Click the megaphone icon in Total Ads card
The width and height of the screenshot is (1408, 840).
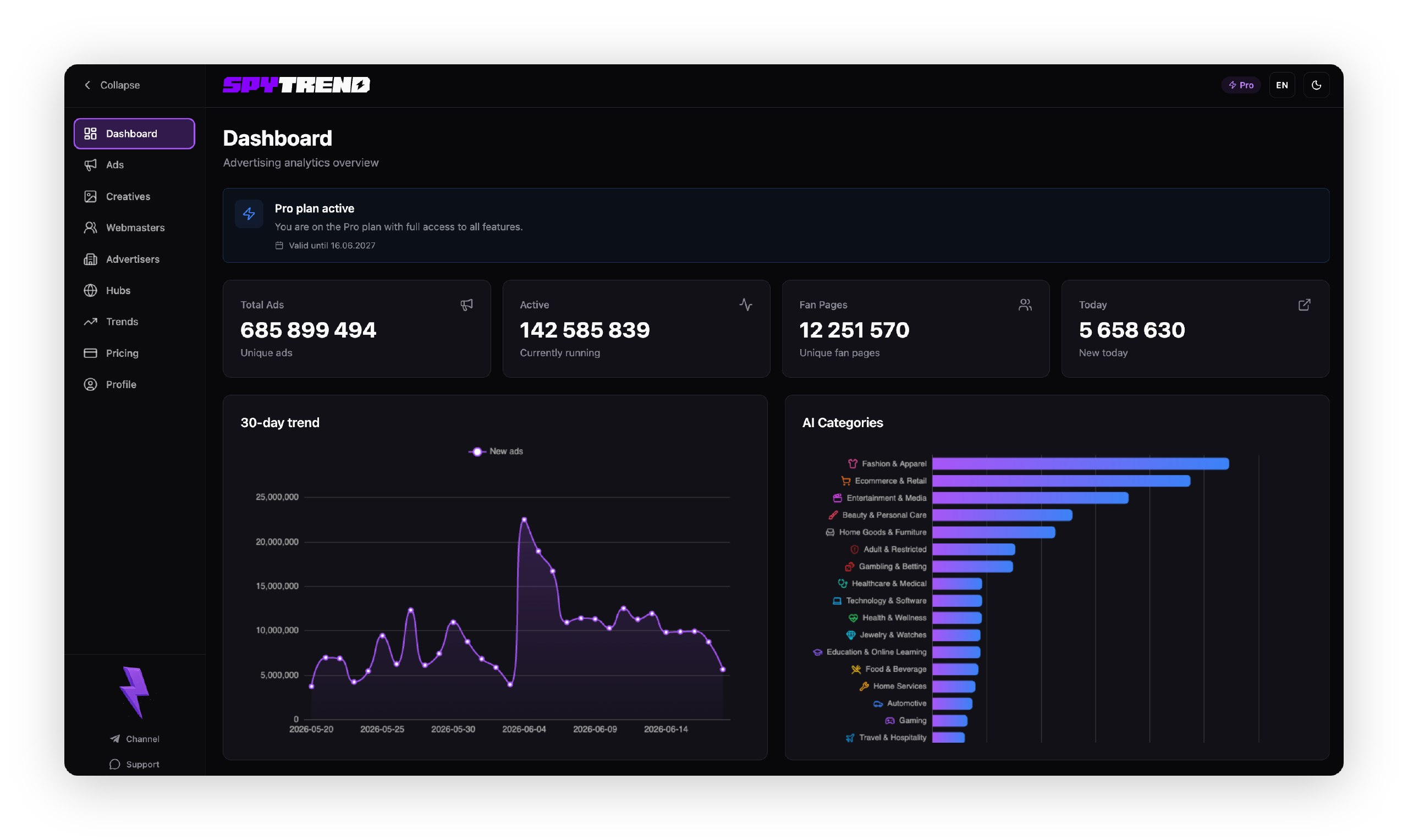coord(466,305)
